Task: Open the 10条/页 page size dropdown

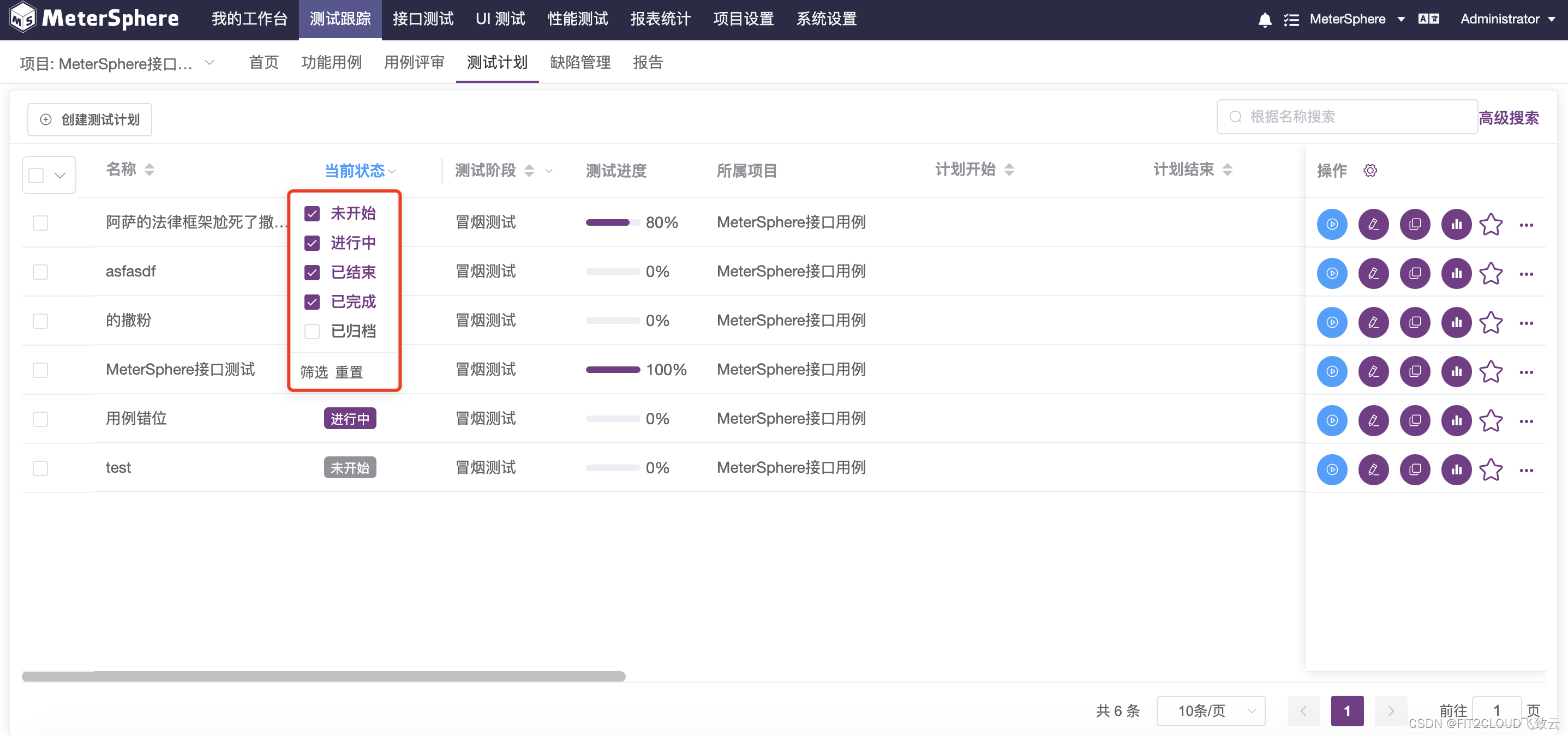Action: point(1210,710)
